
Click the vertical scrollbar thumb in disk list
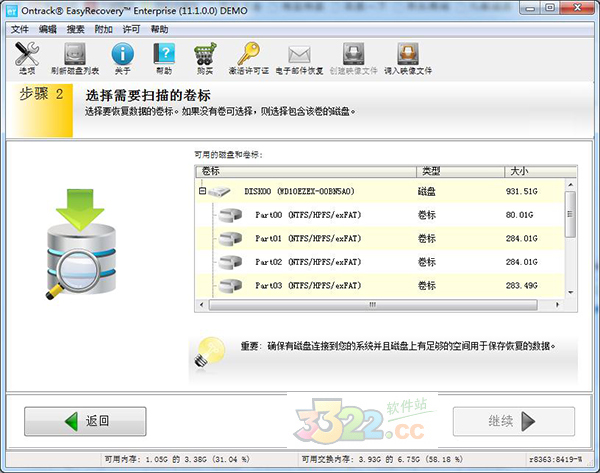pyautogui.click(x=570, y=214)
